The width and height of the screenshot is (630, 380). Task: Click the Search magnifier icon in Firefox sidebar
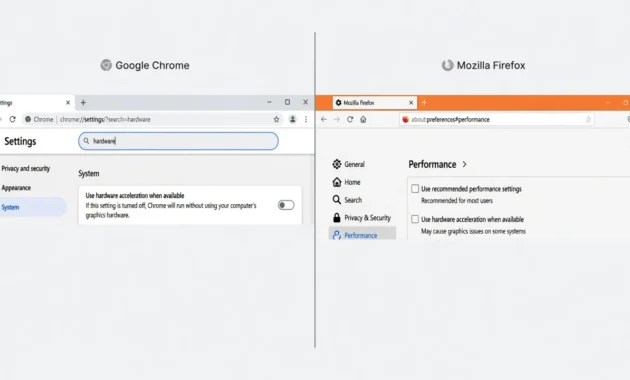click(x=337, y=200)
